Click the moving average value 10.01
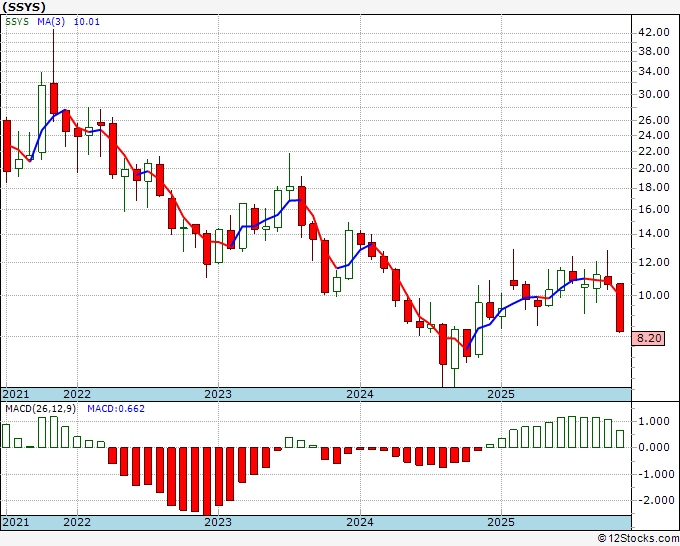The image size is (680, 546). point(88,23)
